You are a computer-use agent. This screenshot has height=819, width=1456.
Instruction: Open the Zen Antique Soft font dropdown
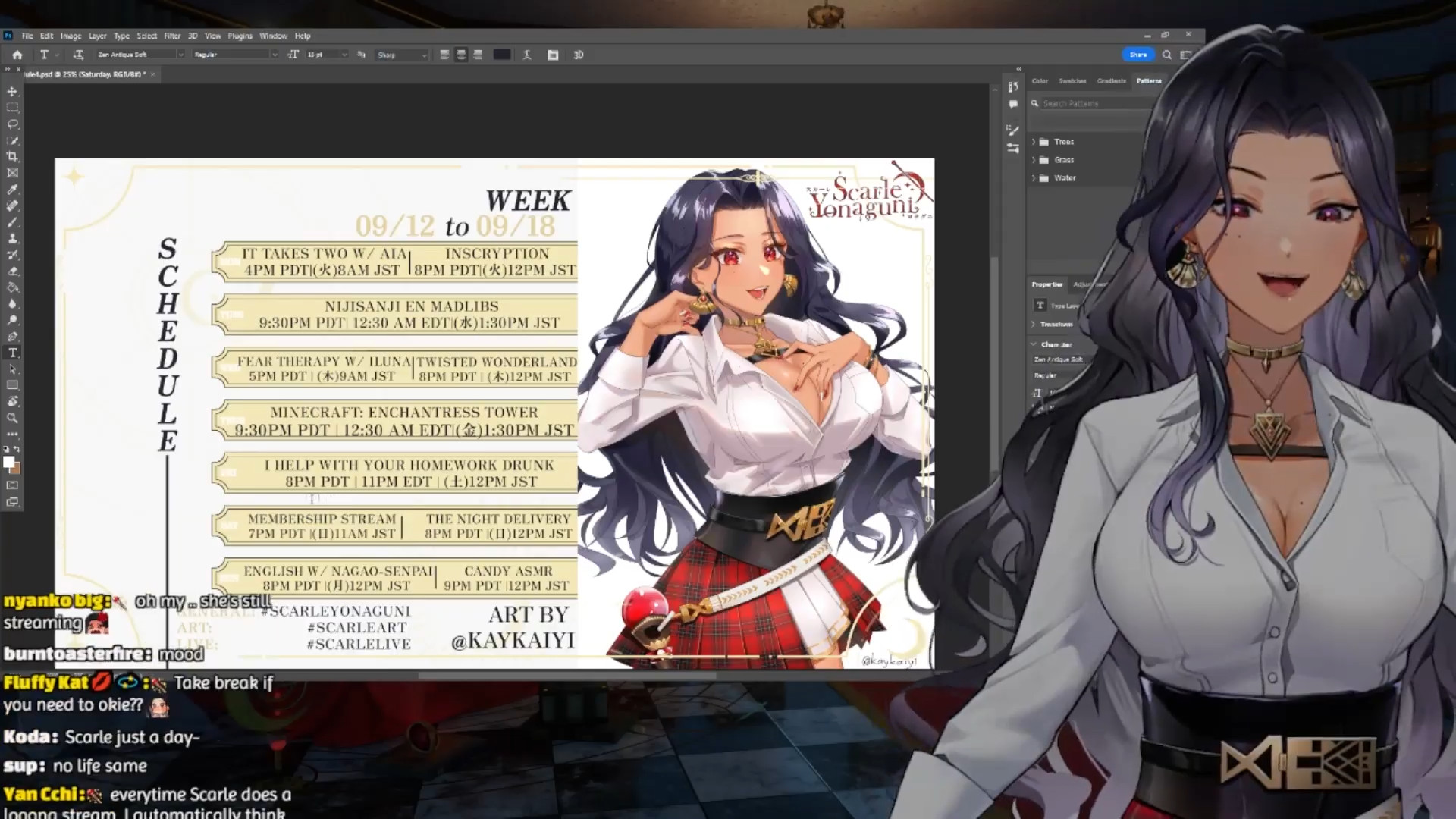tap(180, 55)
